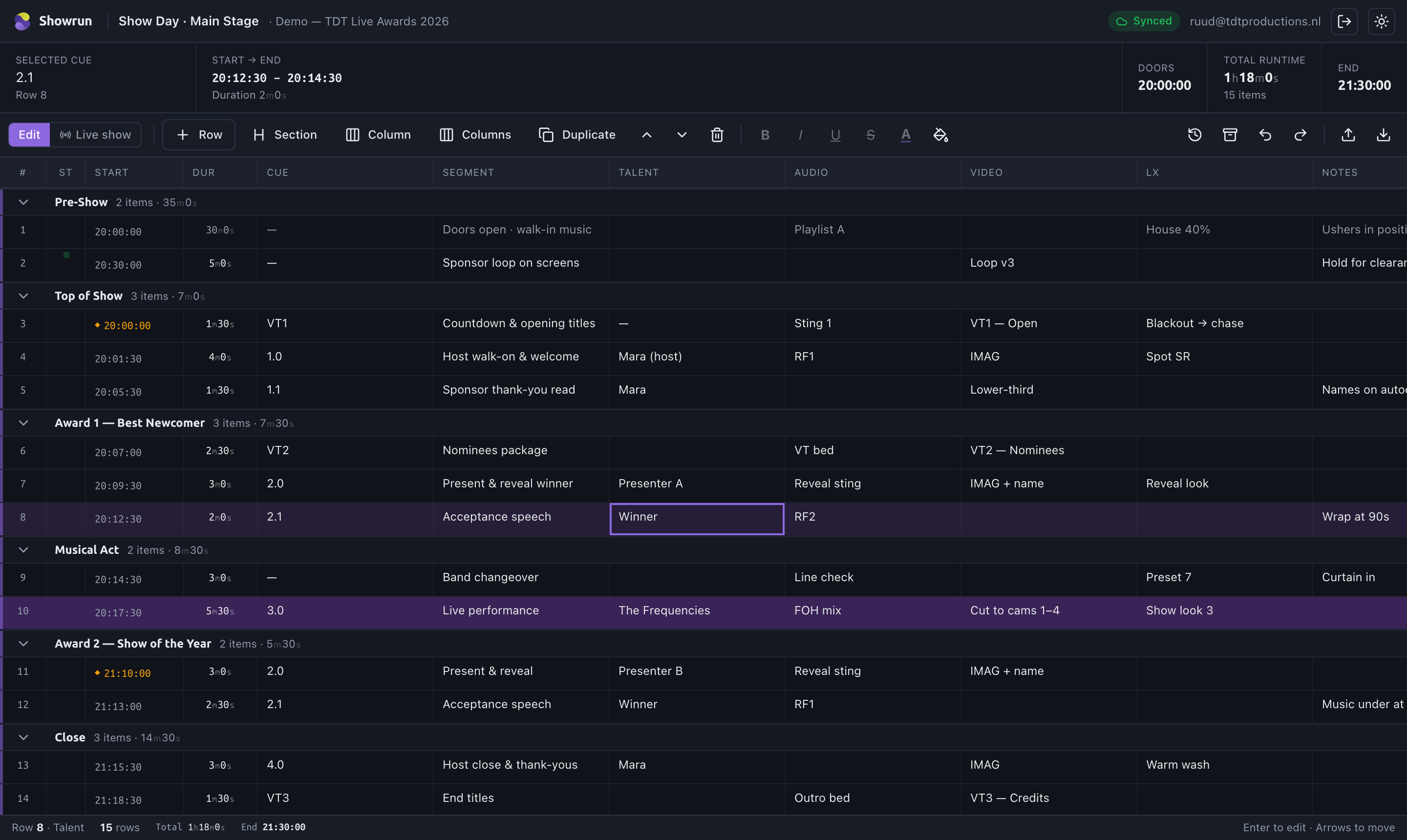Toggle bold formatting
Screen dimensions: 1407x840
[765, 135]
